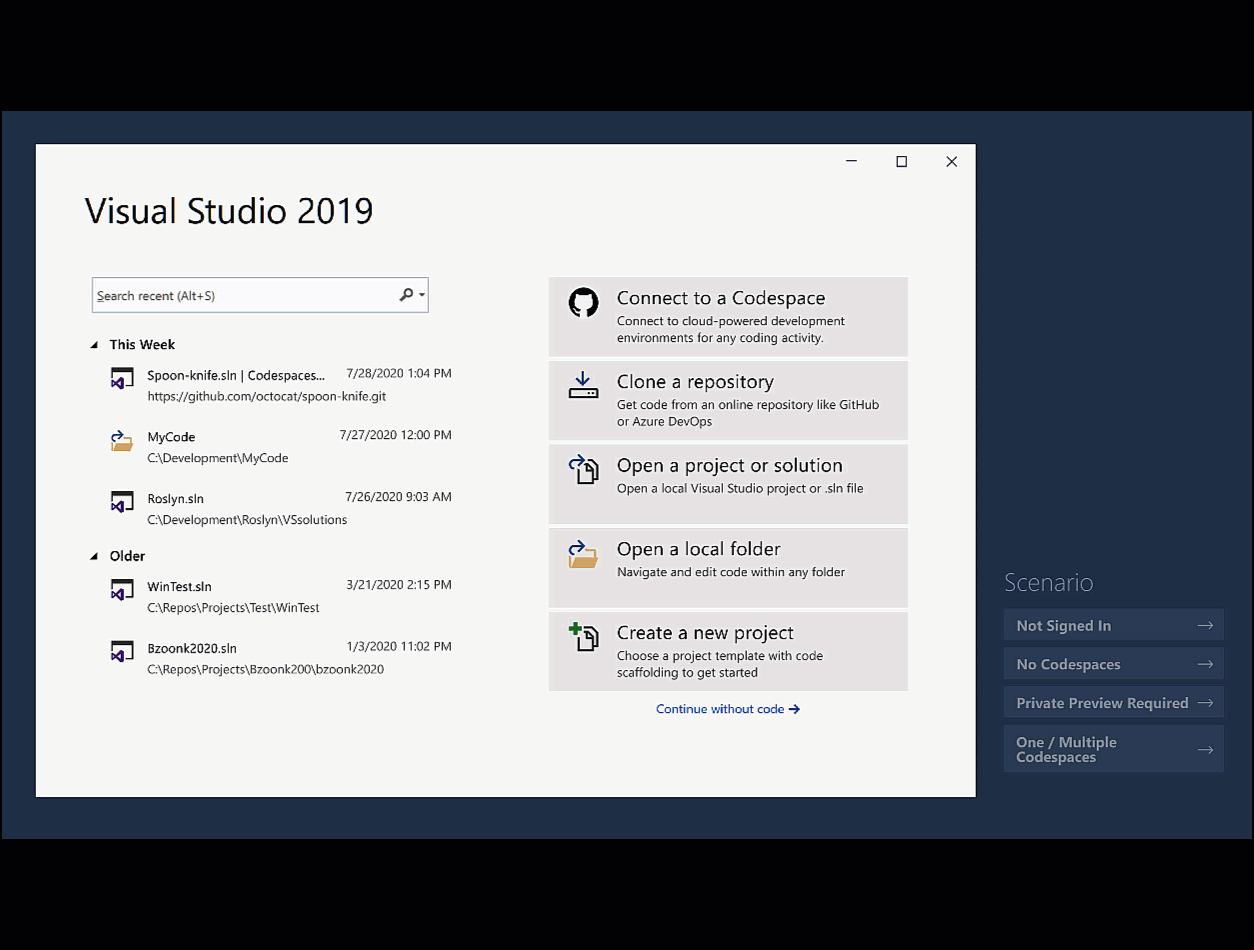This screenshot has width=1254, height=950.
Task: Click the solution icon next to Bzoonk2020.sln
Action: click(x=122, y=652)
